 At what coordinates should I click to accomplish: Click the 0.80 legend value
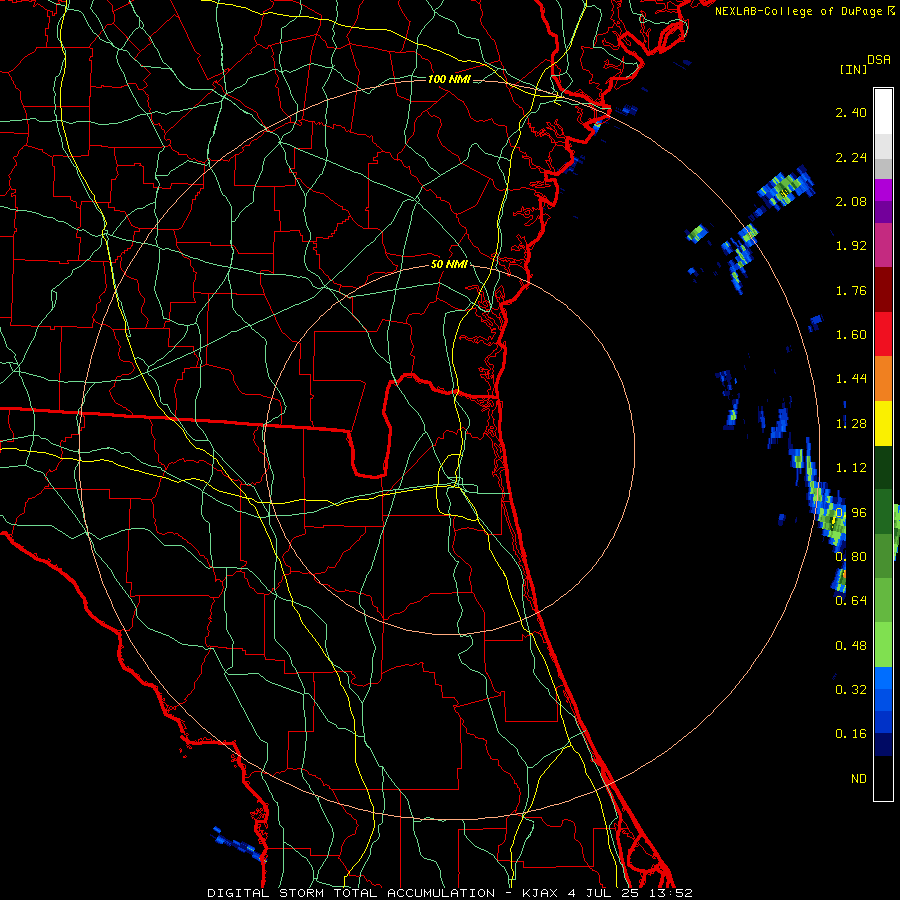tap(851, 557)
